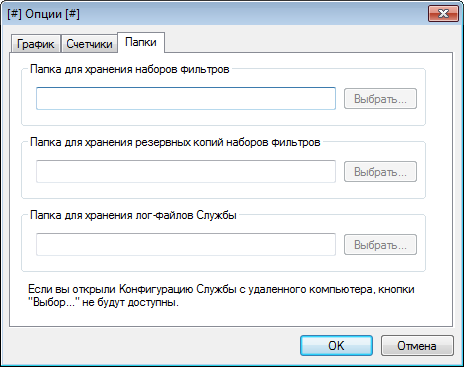Click label Папка для хранения резервных копий наборов фильтров
Screen dimensions: 464x367
(x=175, y=142)
